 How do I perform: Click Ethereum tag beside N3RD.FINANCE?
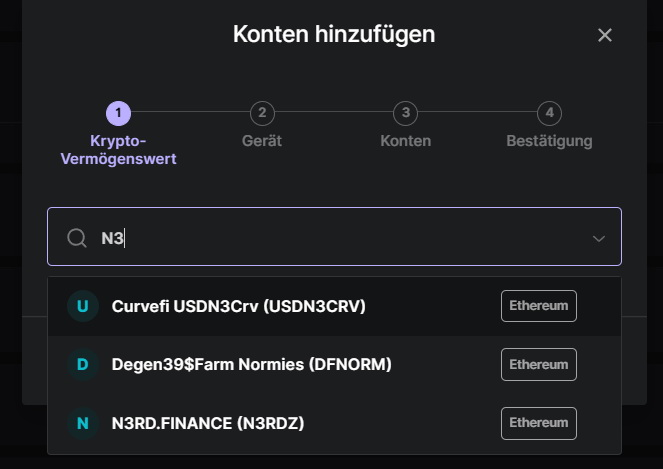(539, 423)
